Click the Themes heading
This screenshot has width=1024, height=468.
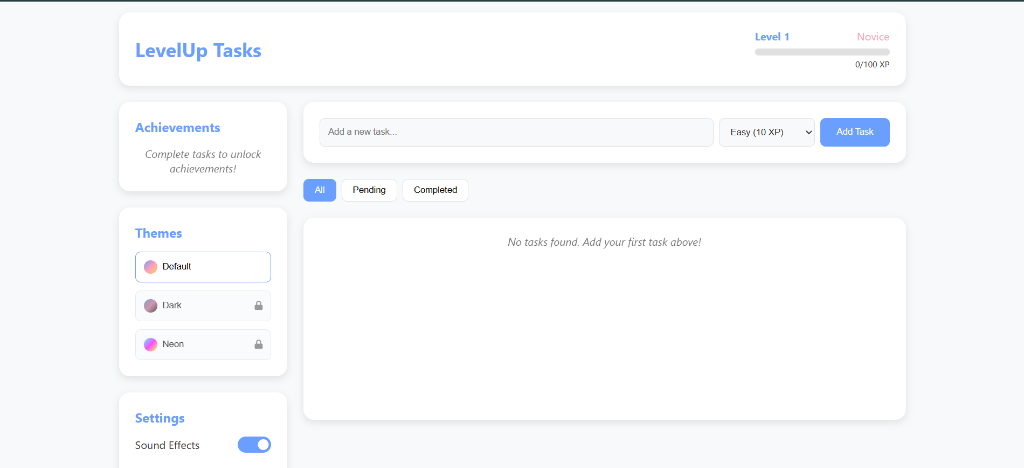[x=159, y=233]
